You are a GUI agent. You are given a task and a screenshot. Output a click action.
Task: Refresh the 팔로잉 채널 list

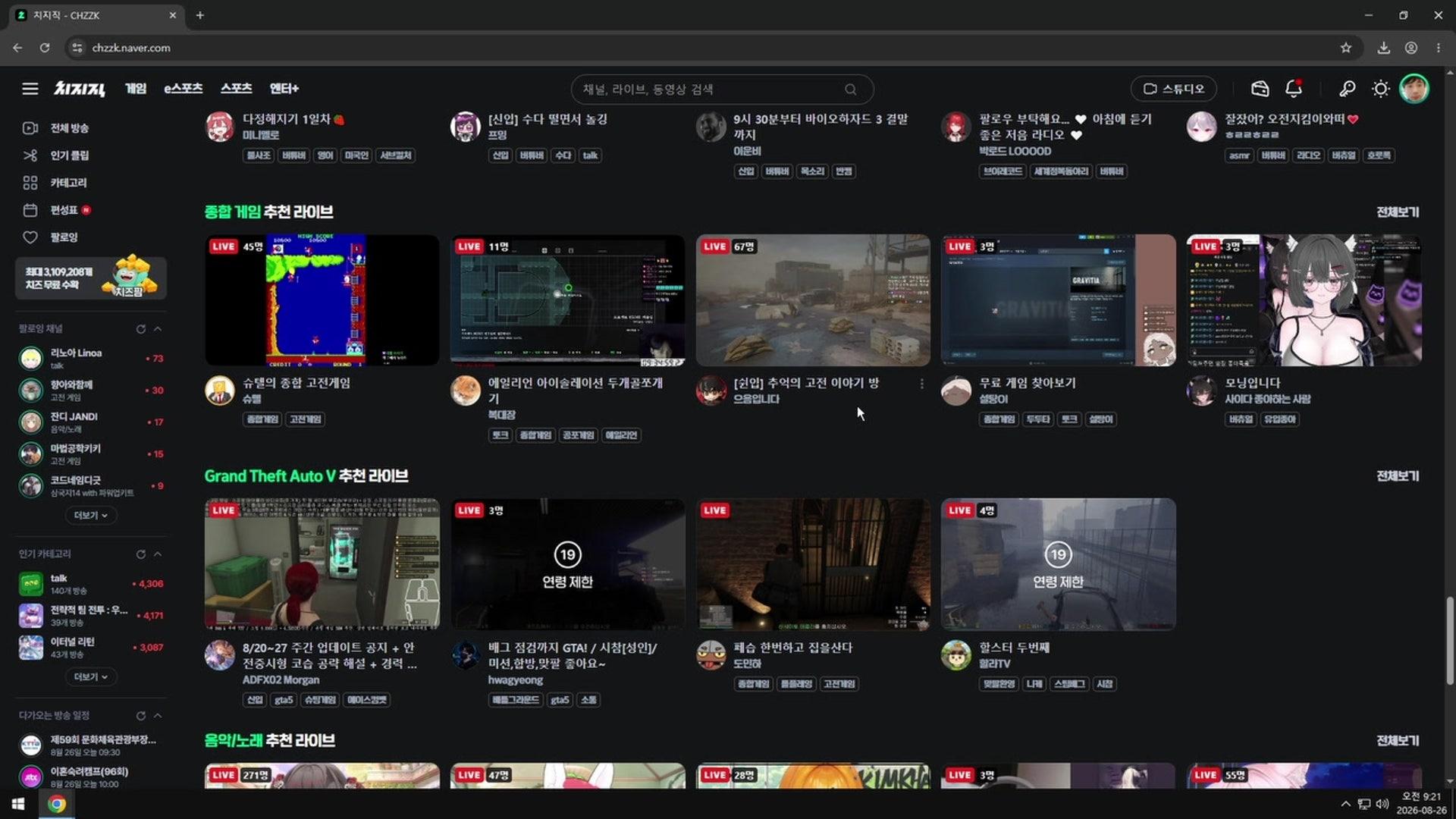[140, 329]
